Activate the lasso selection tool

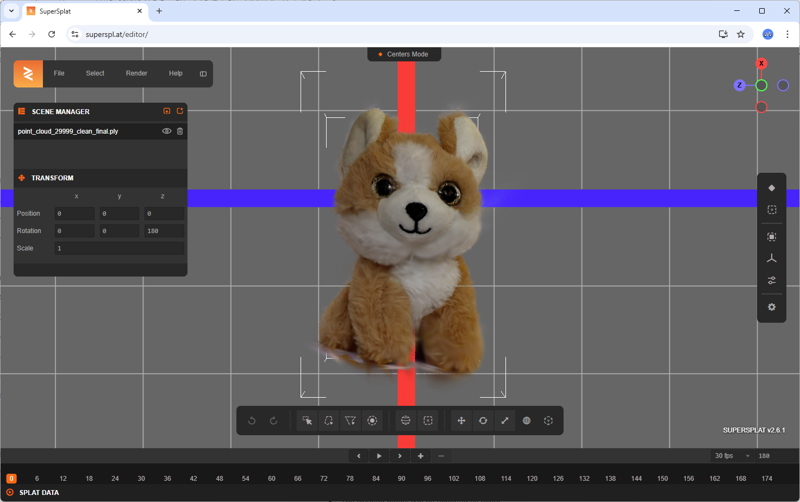pos(329,421)
